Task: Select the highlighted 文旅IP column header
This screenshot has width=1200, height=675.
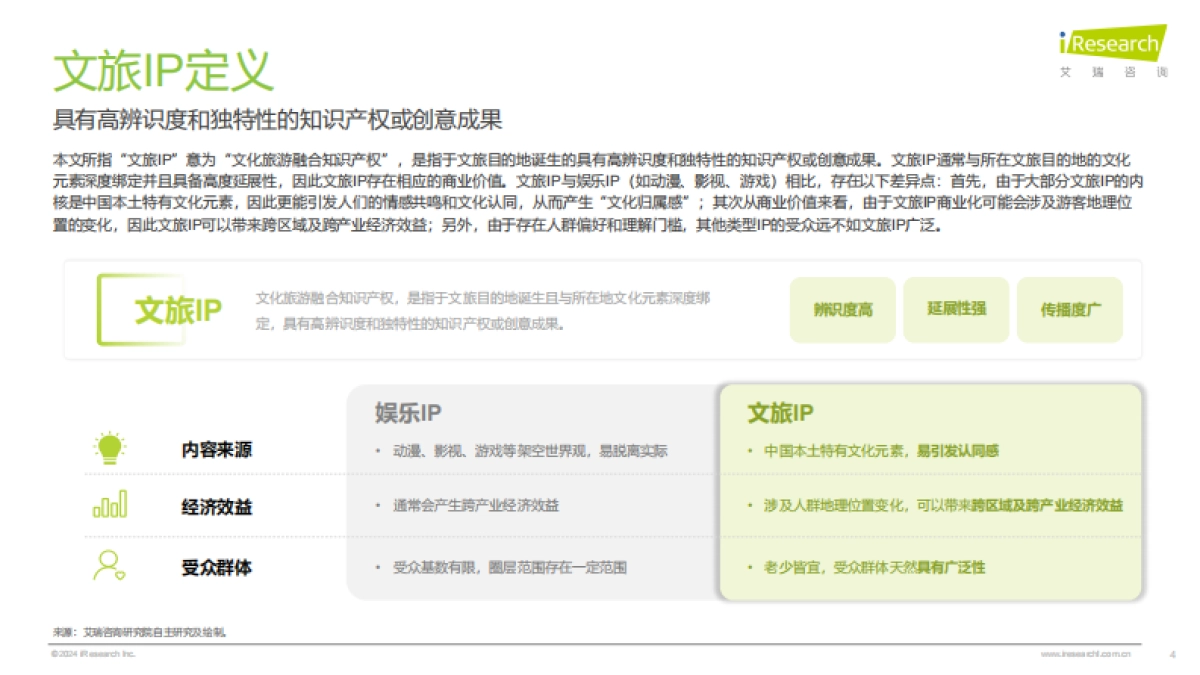Action: tap(779, 410)
